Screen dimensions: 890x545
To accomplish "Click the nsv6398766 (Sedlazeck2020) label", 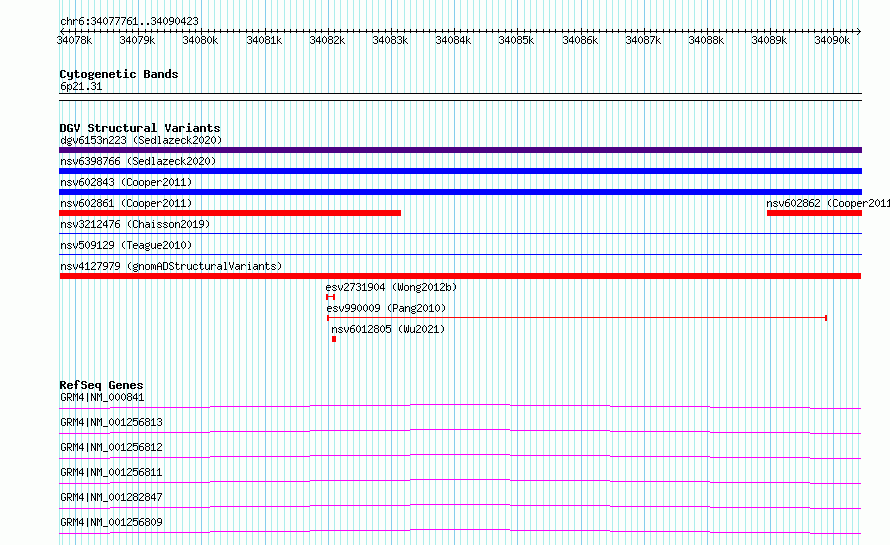I will click(x=138, y=161).
